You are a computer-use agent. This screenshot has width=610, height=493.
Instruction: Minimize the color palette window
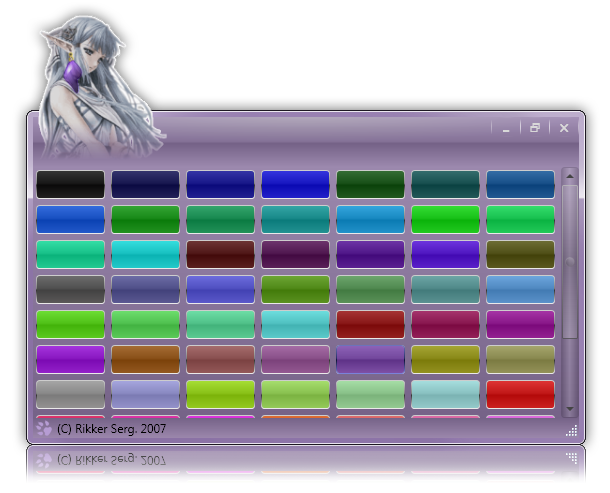(506, 128)
